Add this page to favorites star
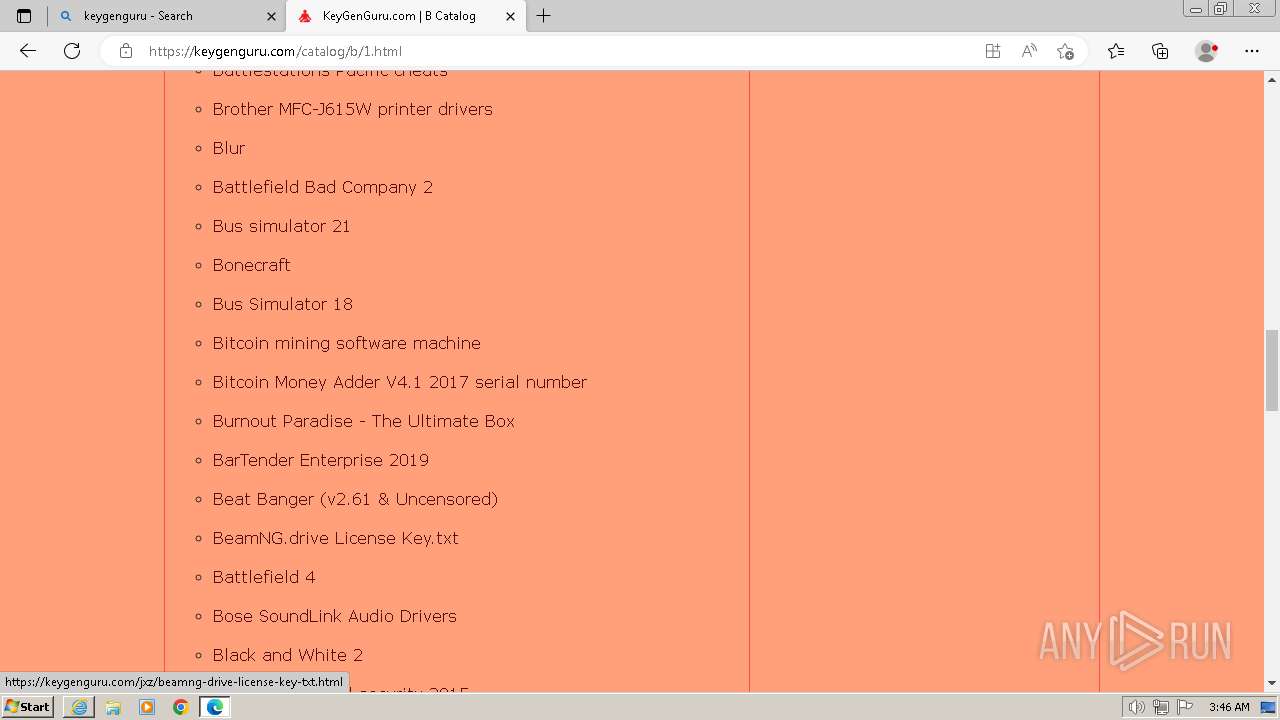 coord(1065,51)
